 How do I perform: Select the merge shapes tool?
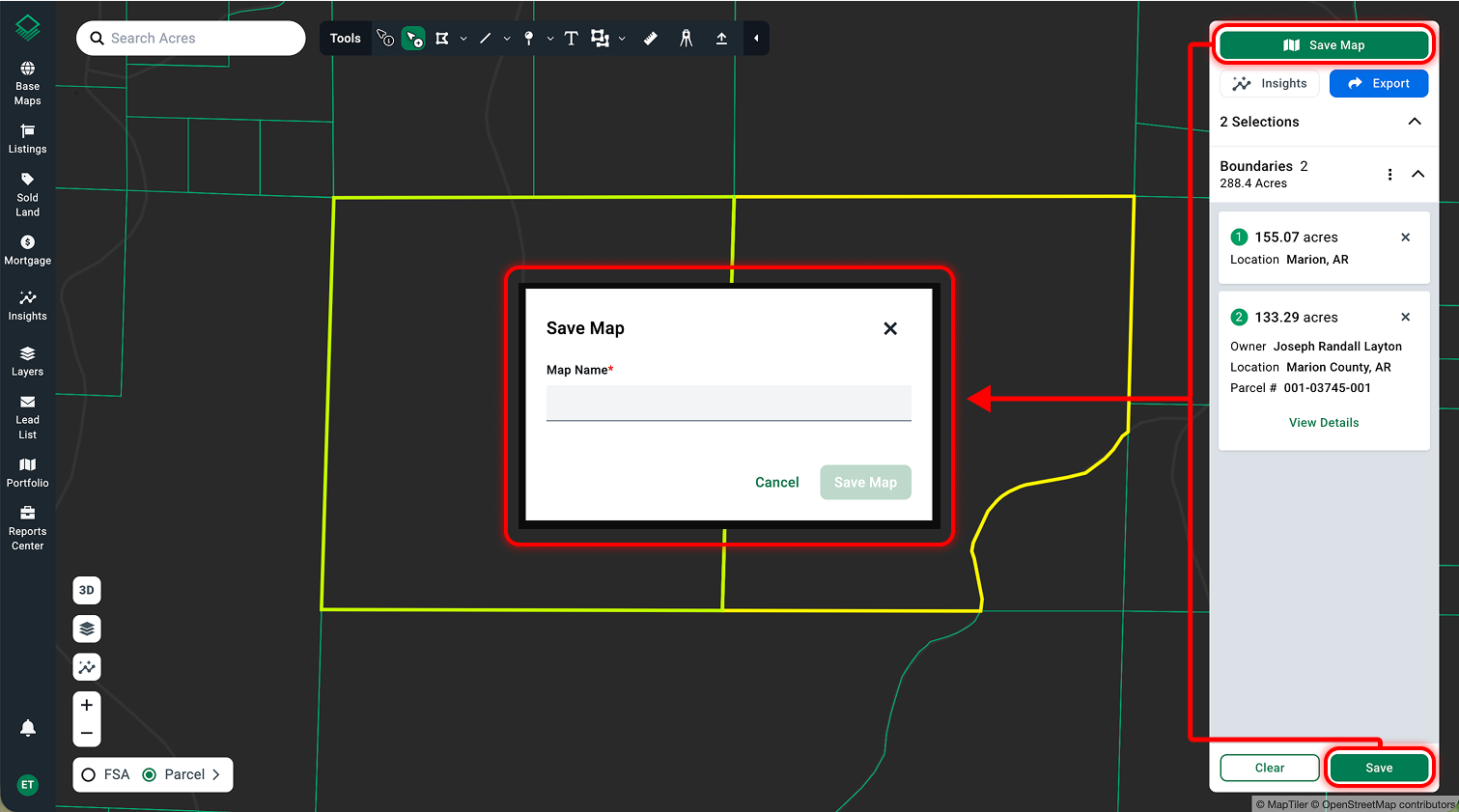coord(600,39)
